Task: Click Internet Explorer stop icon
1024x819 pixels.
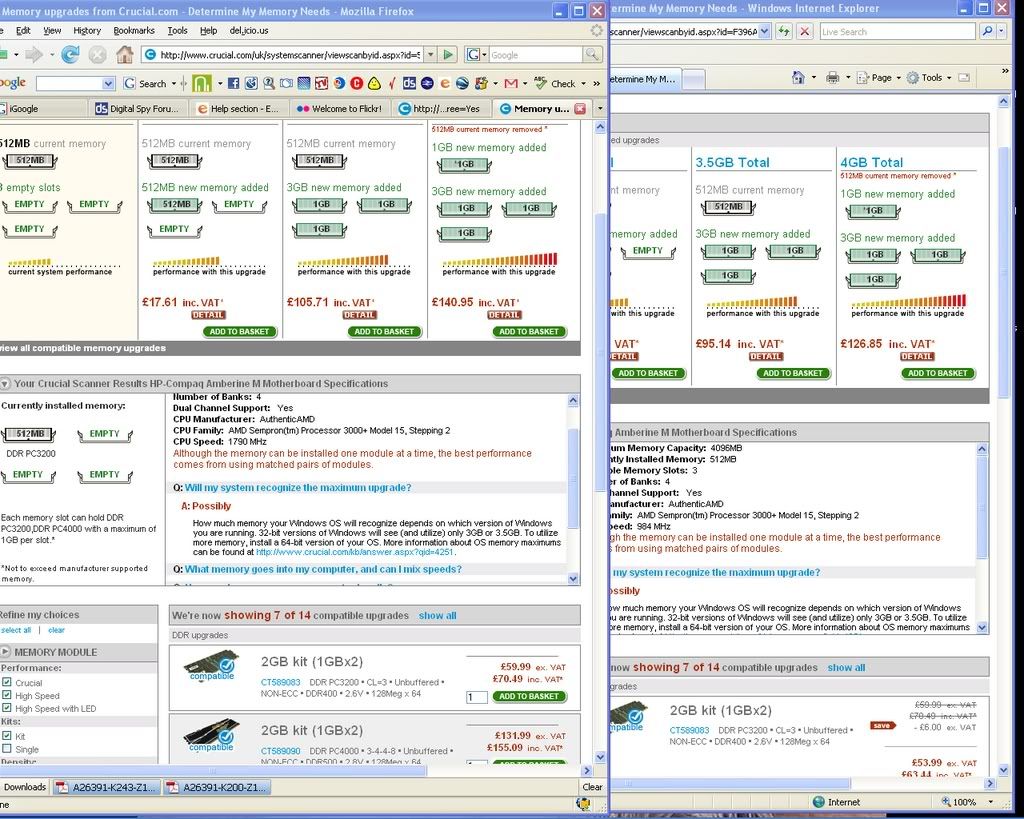Action: click(804, 32)
